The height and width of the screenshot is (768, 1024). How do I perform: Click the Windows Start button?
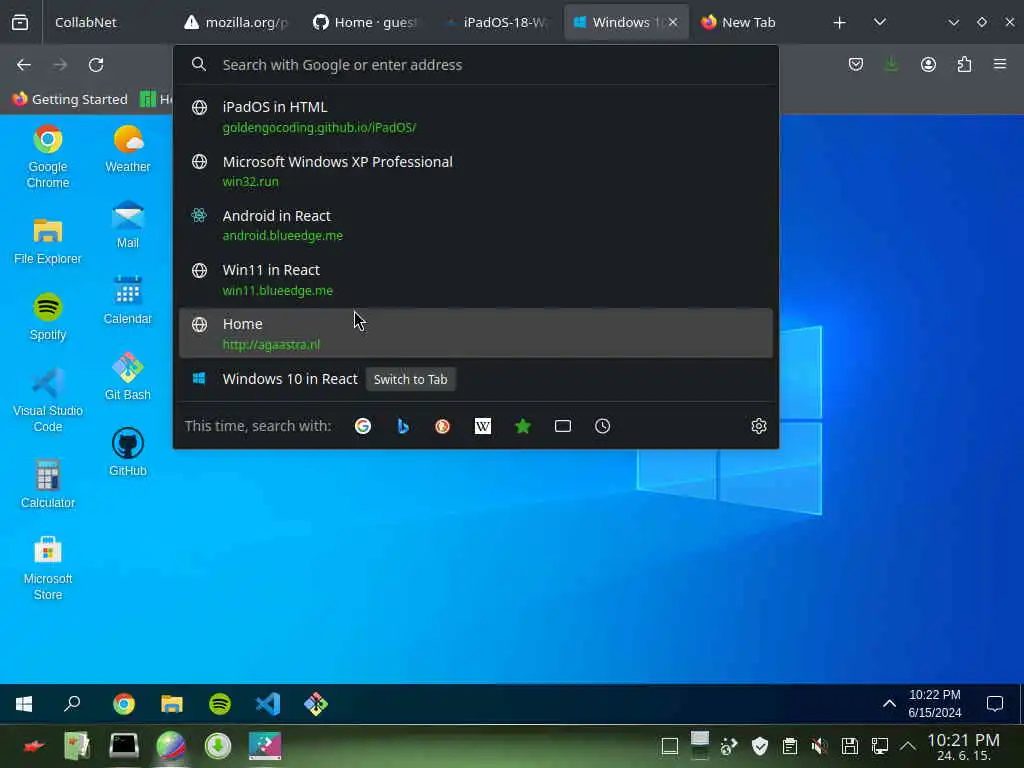pos(24,704)
